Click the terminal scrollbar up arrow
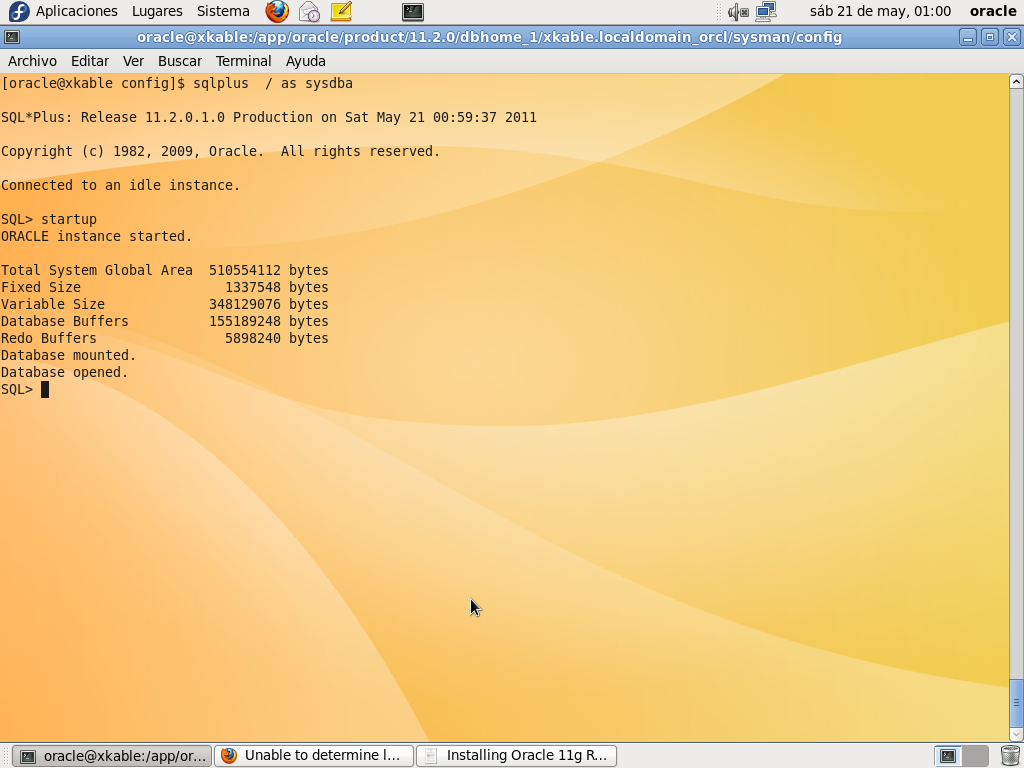Screen dimensions: 1024x768 point(1016,82)
